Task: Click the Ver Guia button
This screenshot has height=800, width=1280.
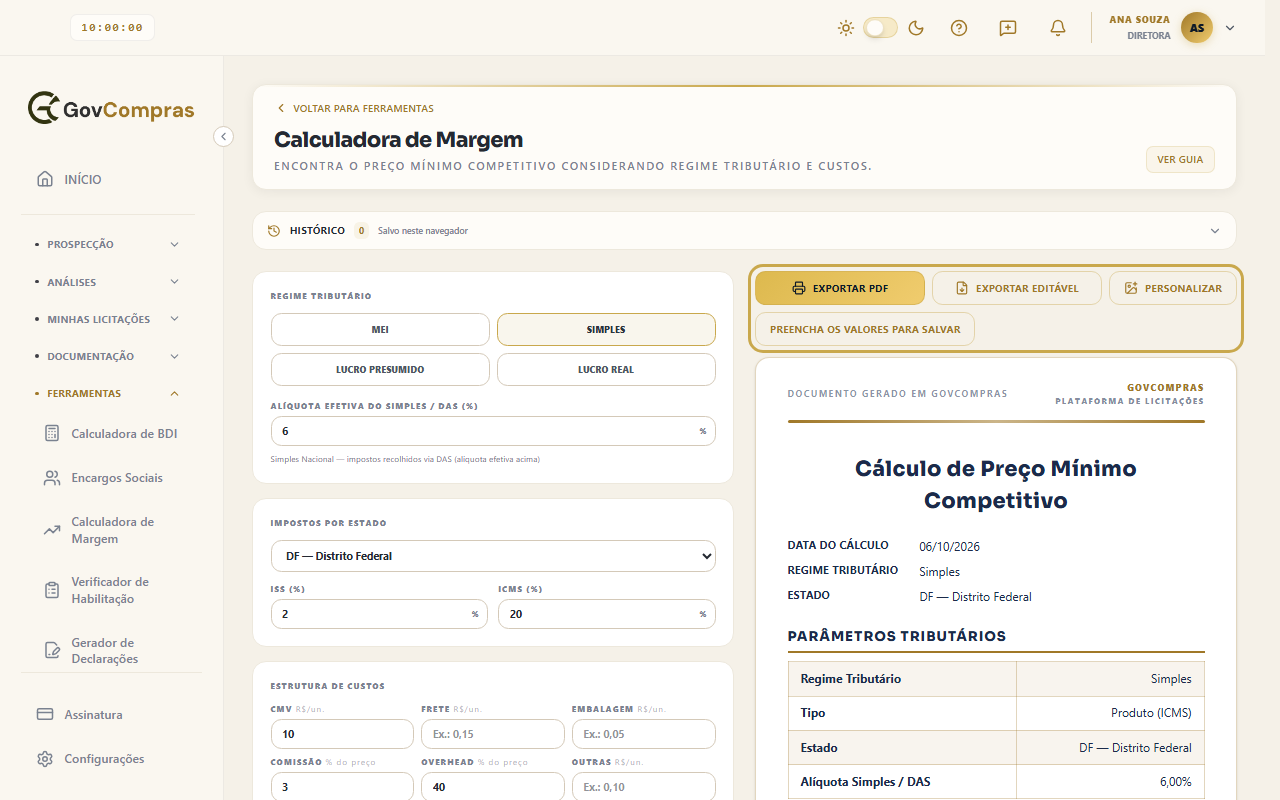Action: pos(1180,160)
